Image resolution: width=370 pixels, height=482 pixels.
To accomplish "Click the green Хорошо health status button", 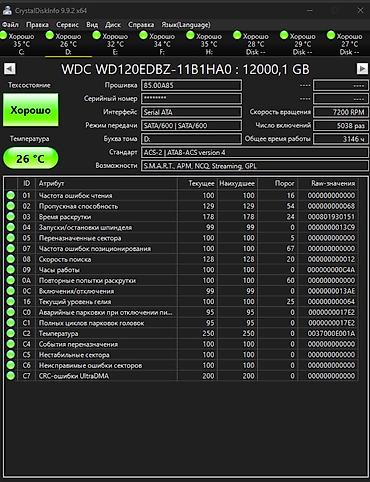I will coord(31,110).
